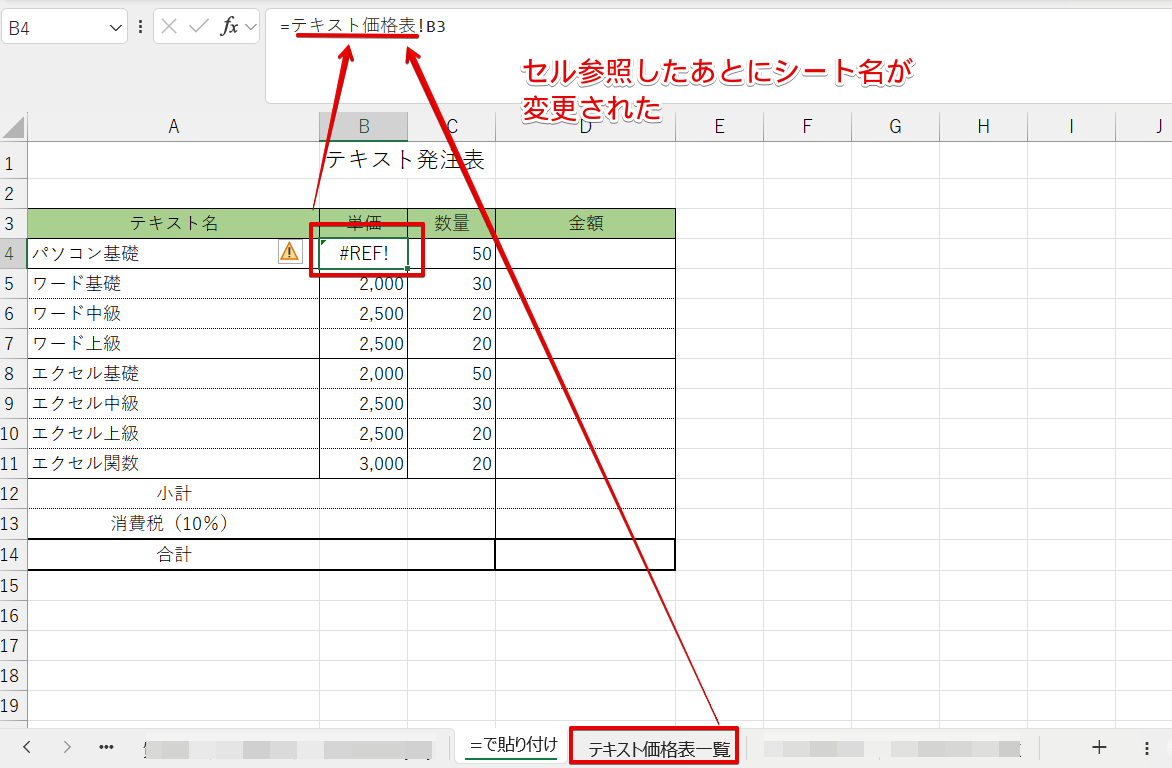Viewport: 1172px width, 768px height.
Task: Select the #REF! error cell B4
Action: click(364, 254)
